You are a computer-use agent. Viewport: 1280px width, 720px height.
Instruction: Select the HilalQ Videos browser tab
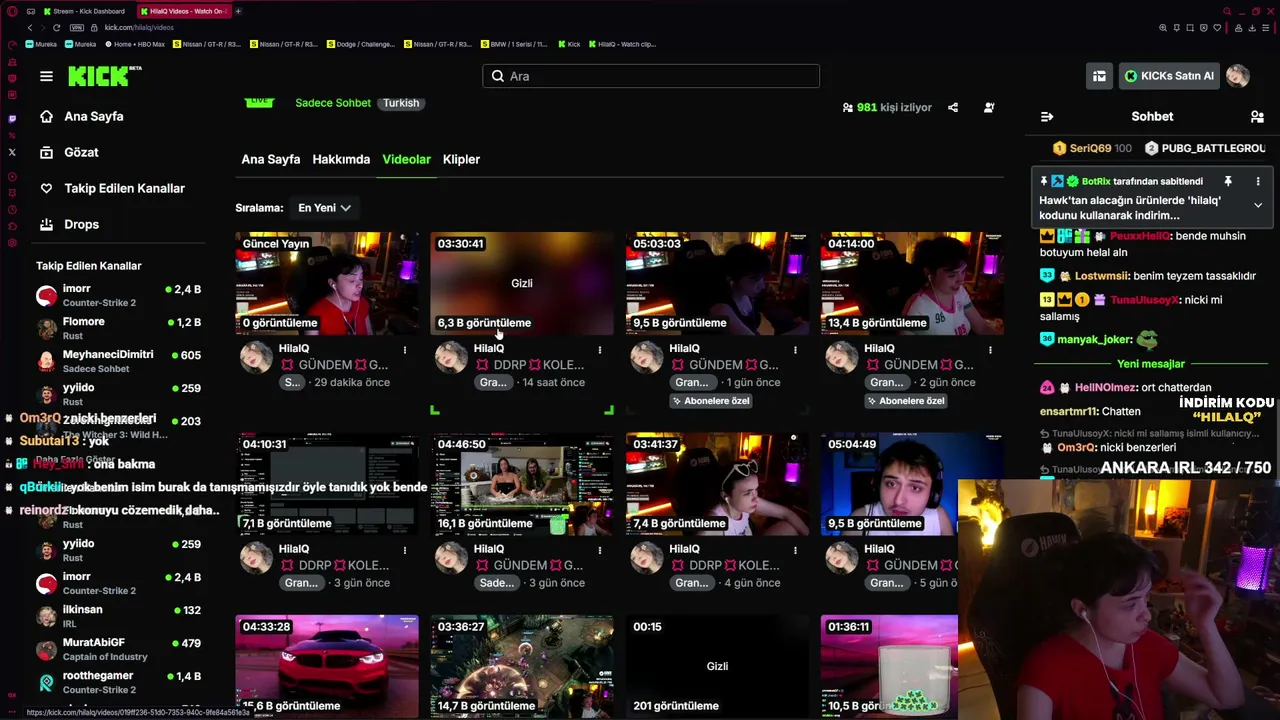click(183, 11)
